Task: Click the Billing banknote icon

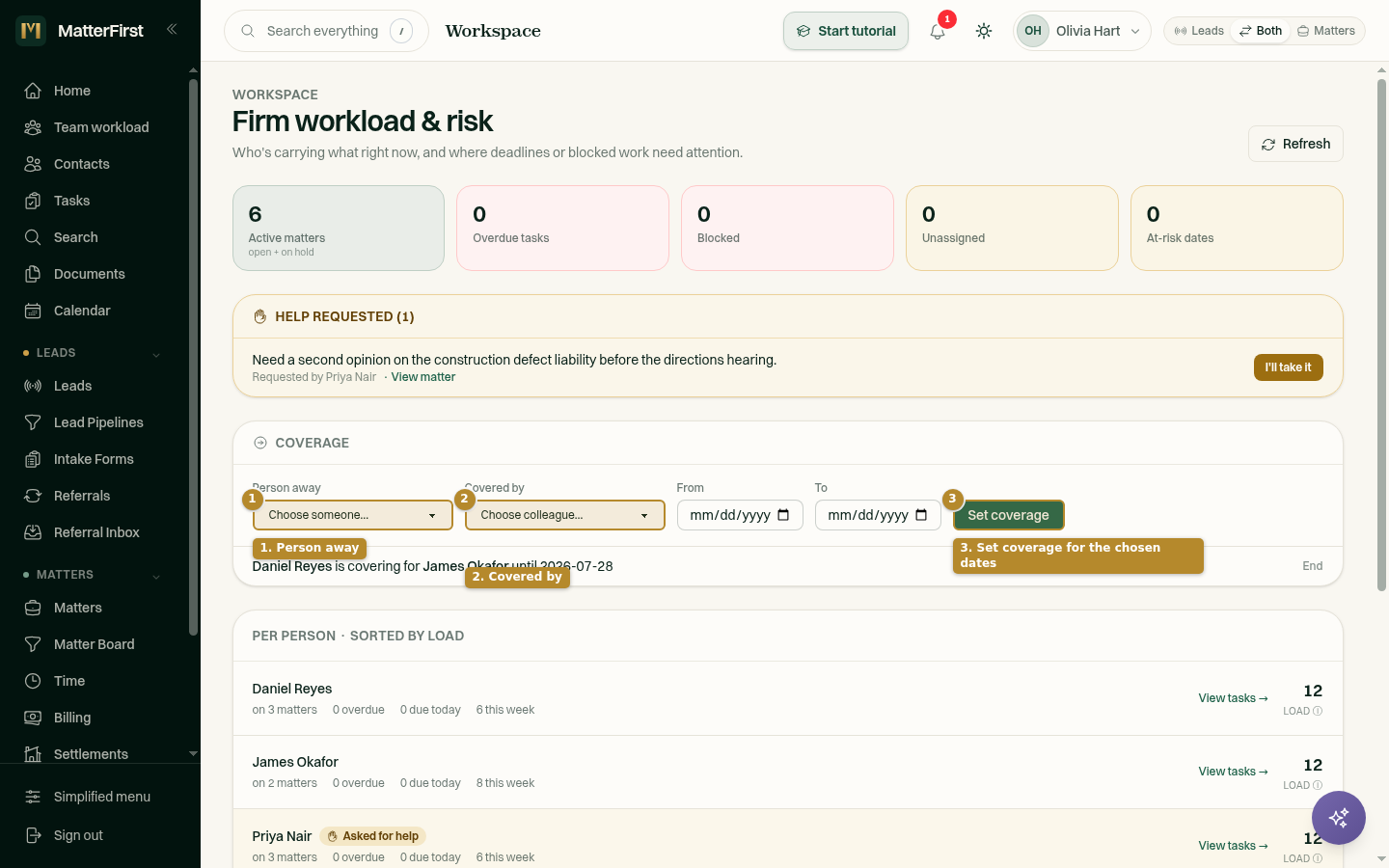Action: point(33,718)
